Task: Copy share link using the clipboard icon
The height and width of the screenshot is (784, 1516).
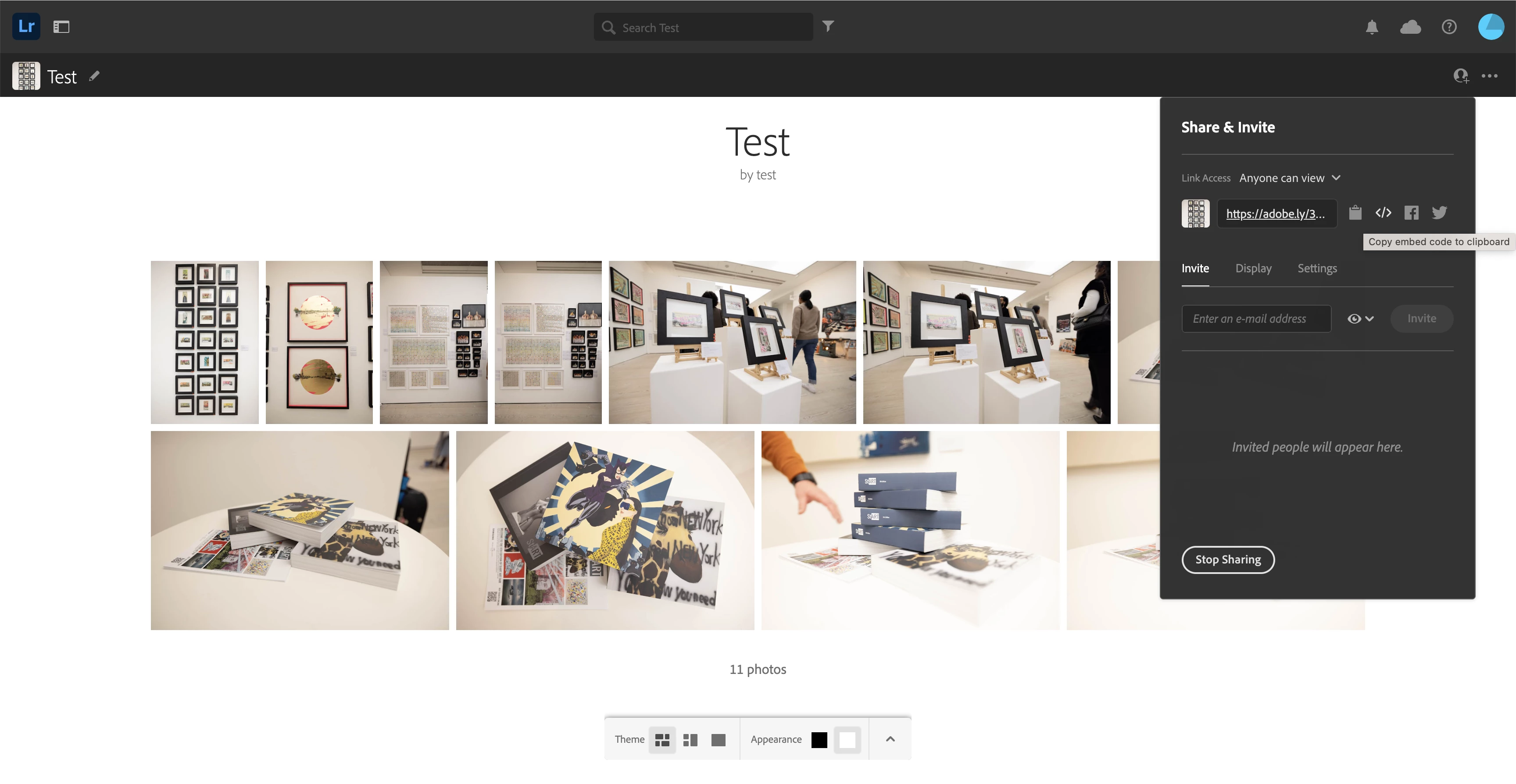Action: coord(1355,212)
